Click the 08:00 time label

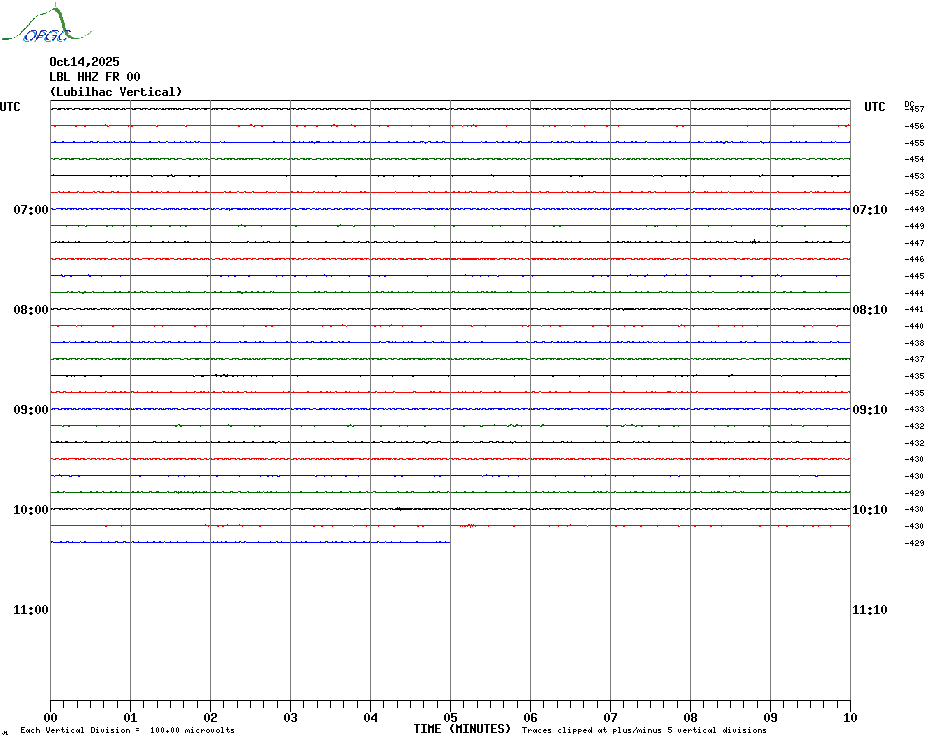(x=31, y=310)
